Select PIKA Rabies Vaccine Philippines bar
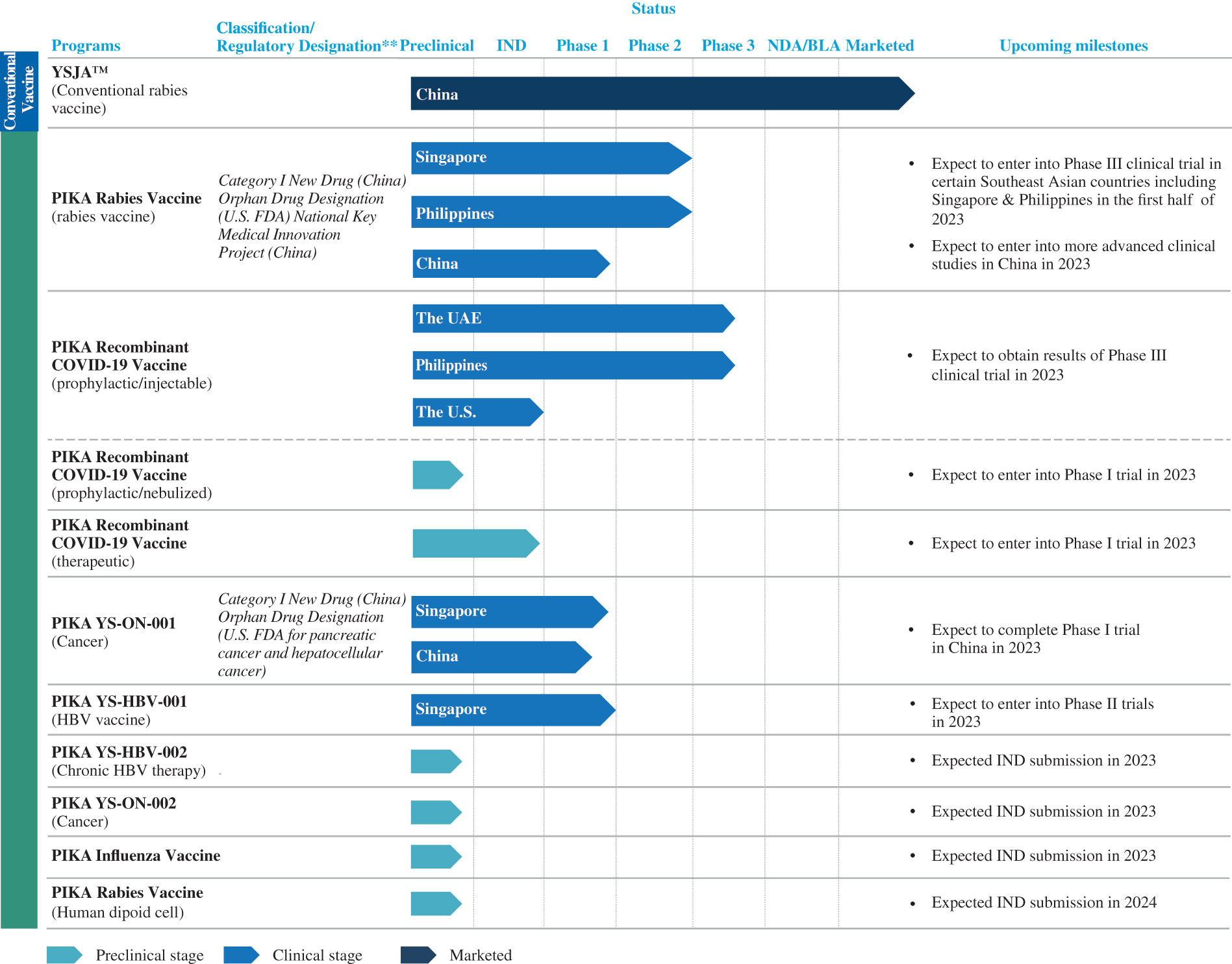The width and height of the screenshot is (1232, 964). click(551, 212)
